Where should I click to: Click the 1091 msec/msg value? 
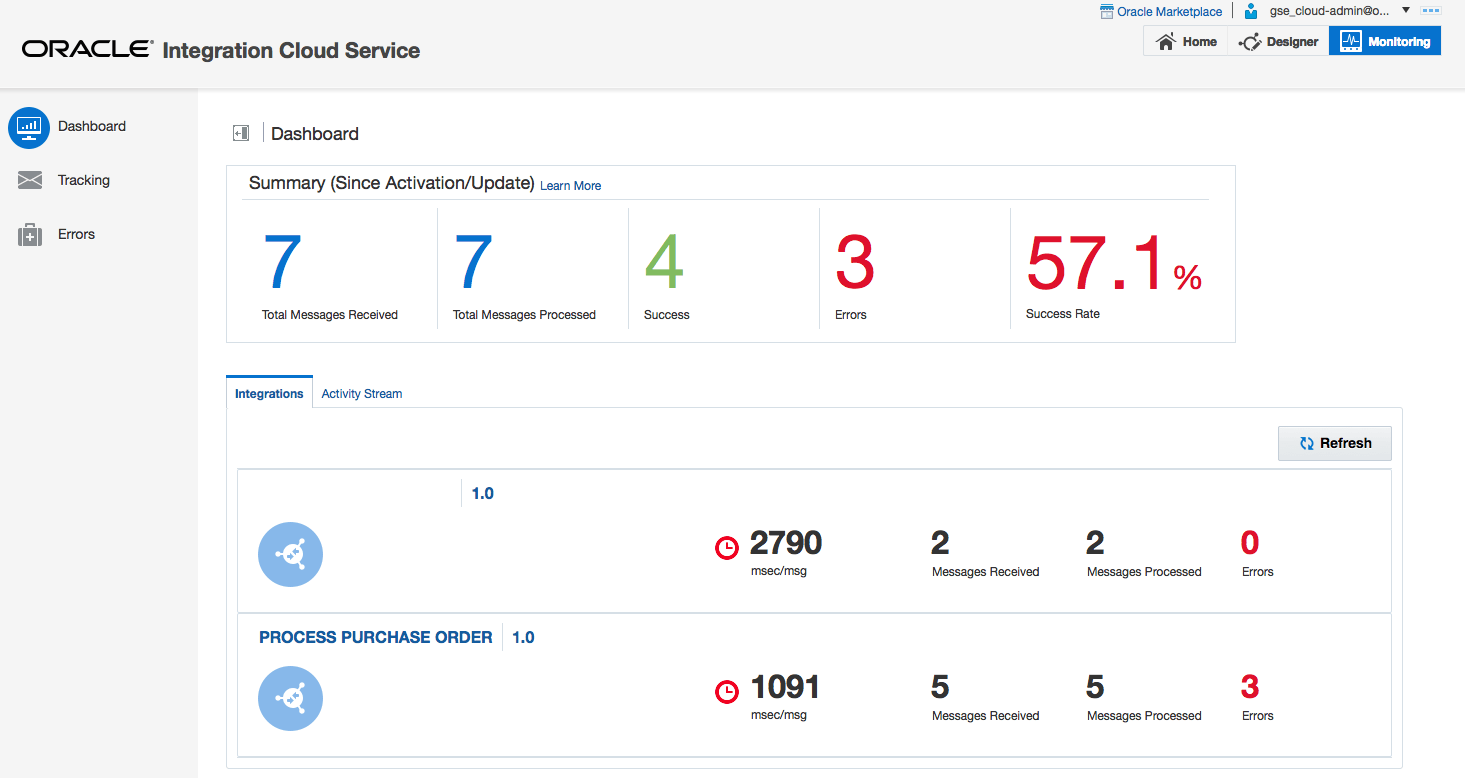pos(785,687)
